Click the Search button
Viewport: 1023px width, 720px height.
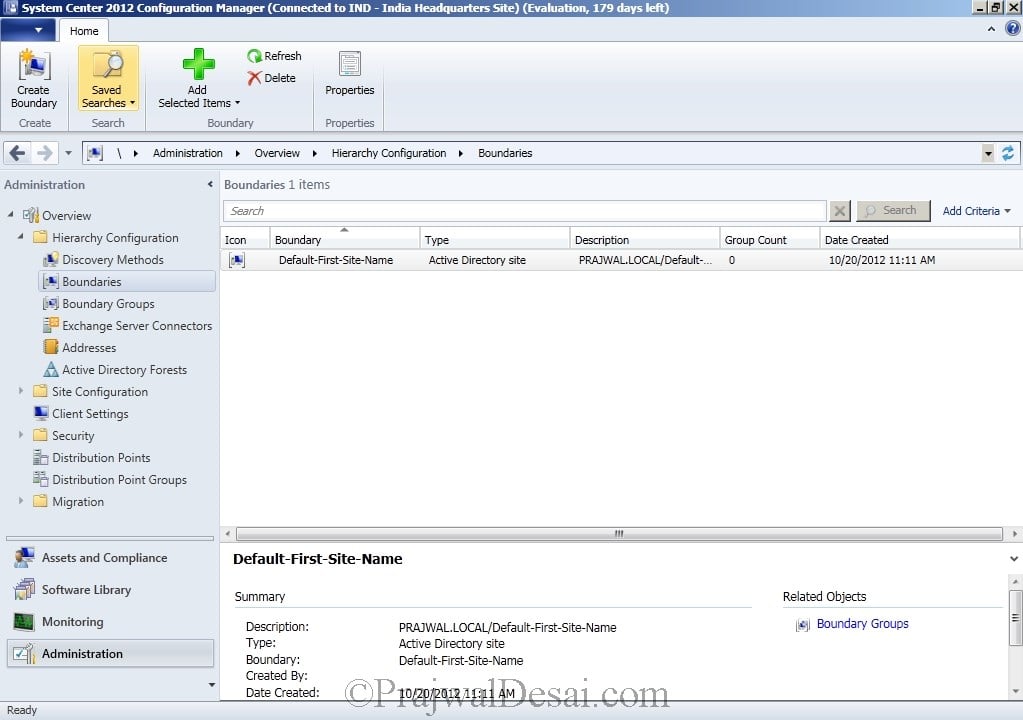(x=893, y=211)
